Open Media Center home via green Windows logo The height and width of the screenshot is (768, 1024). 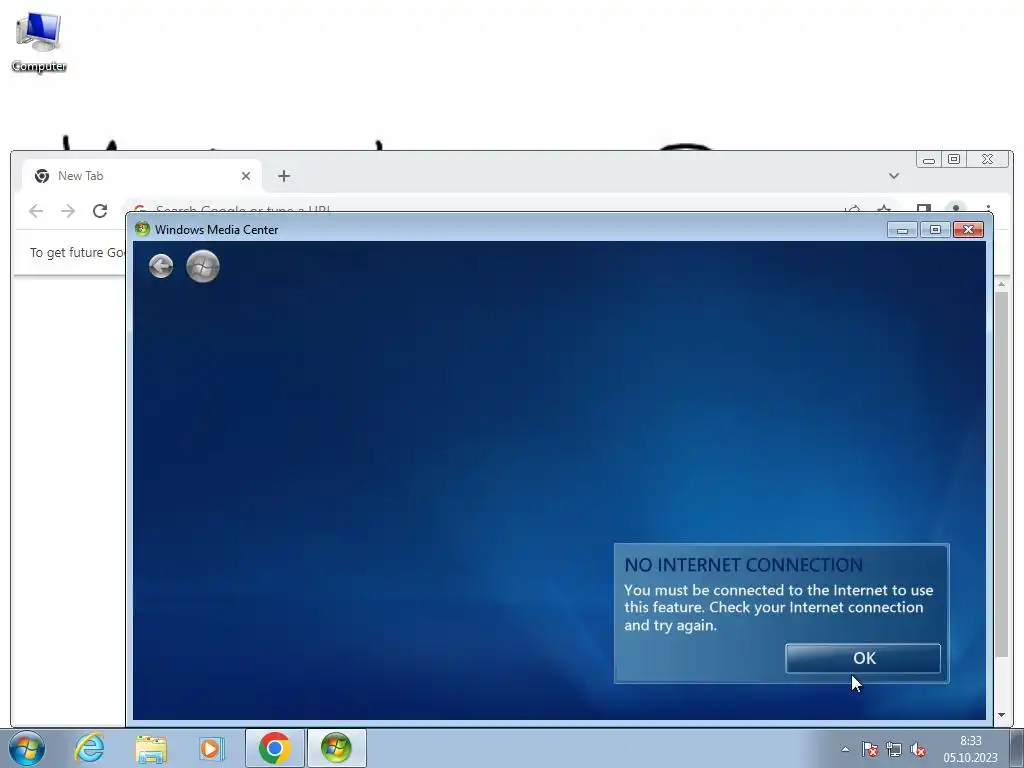[x=202, y=266]
